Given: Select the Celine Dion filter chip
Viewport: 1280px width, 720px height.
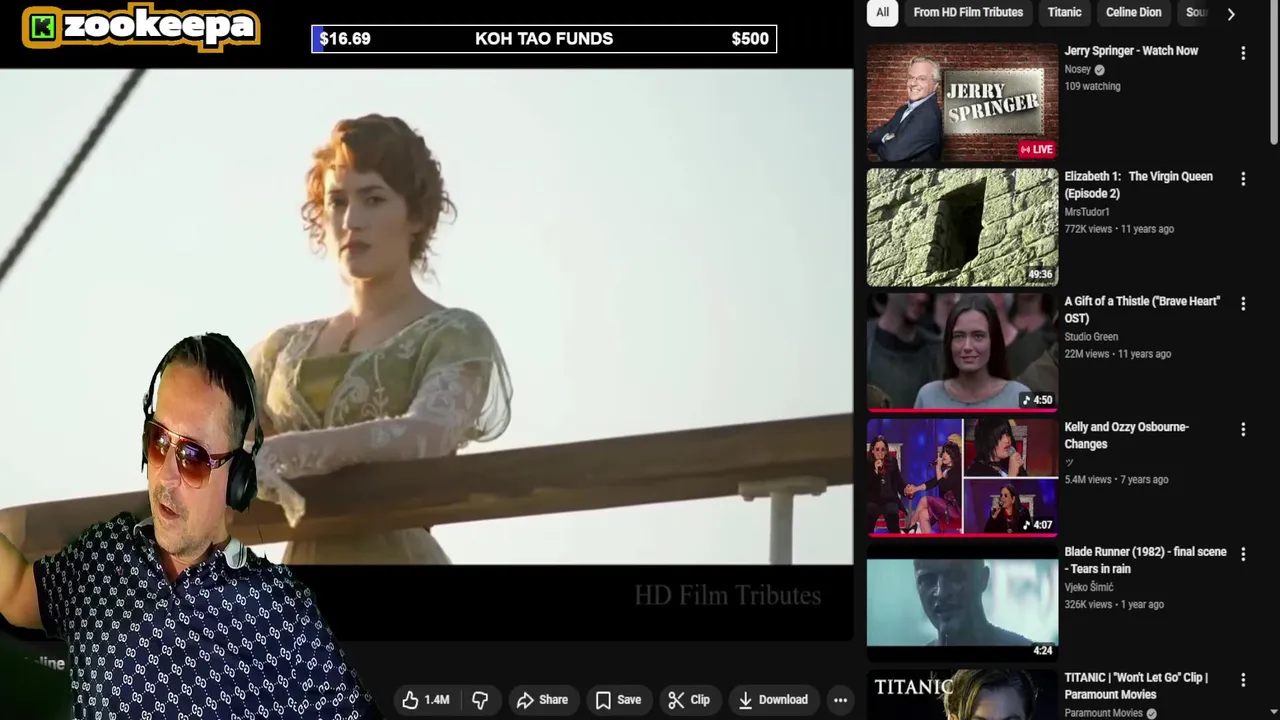Looking at the screenshot, I should [1133, 12].
